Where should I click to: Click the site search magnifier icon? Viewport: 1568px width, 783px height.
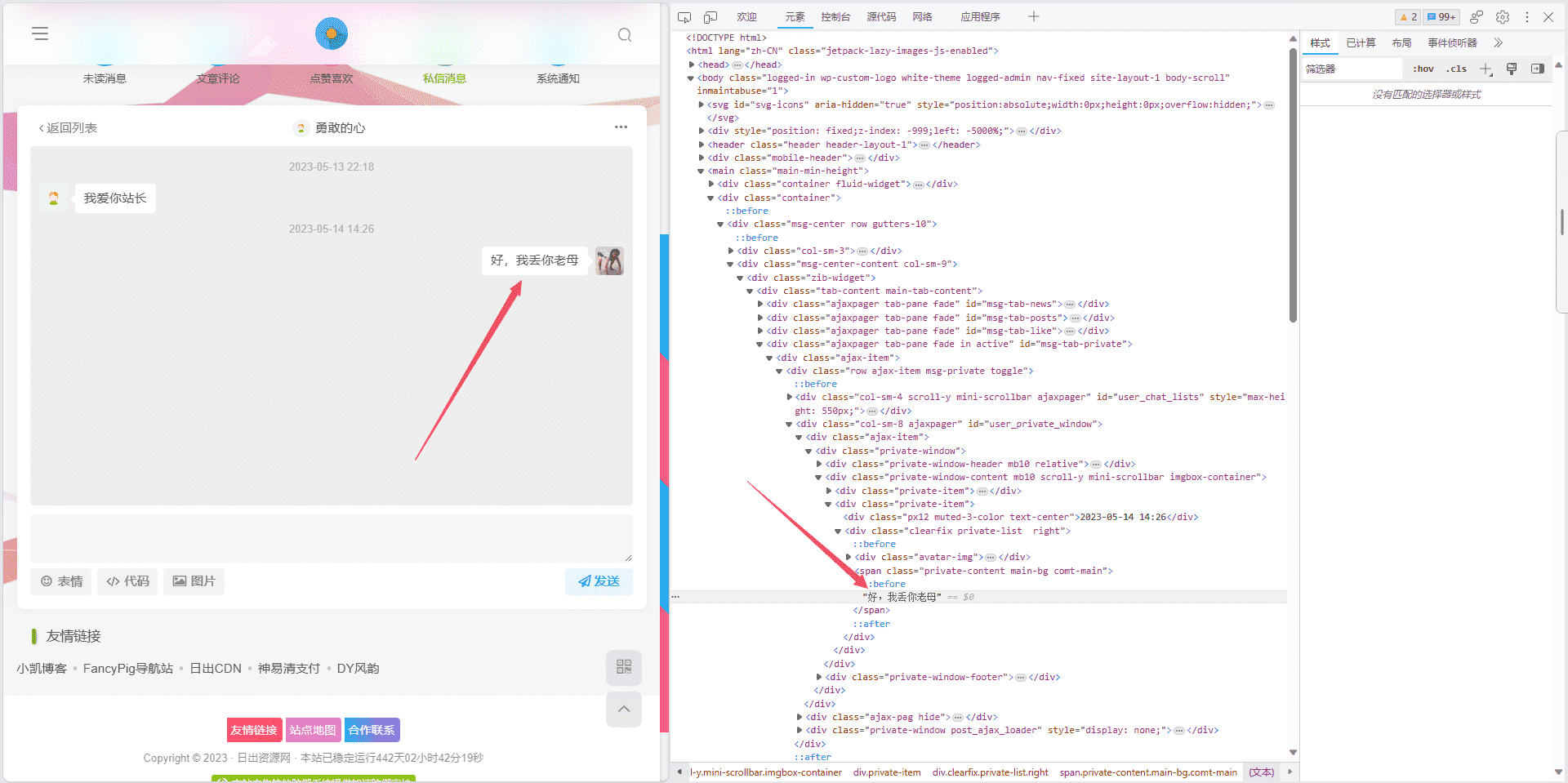tap(625, 34)
